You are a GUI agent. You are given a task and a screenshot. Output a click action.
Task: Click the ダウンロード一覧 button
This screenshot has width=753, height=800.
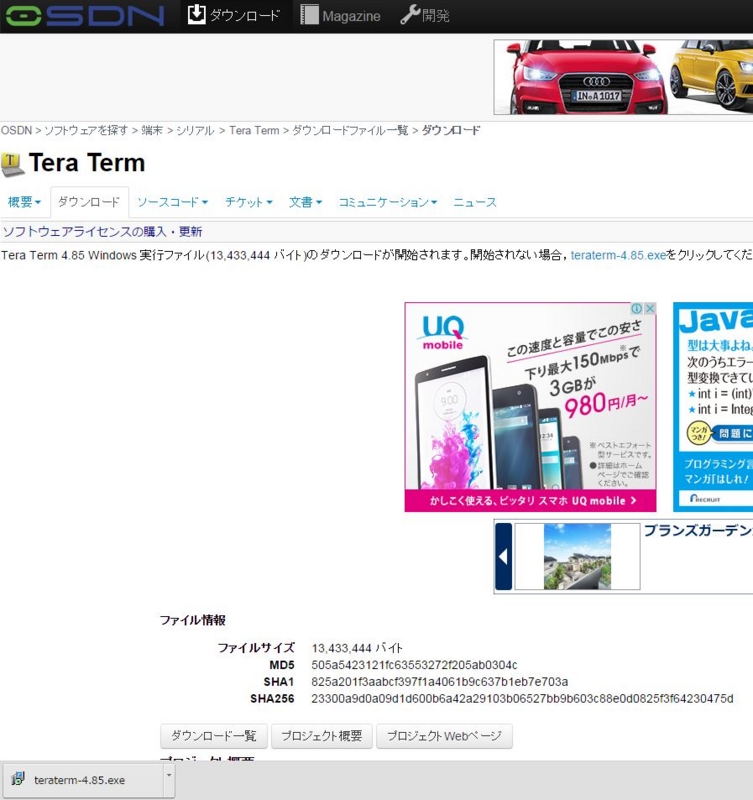(213, 736)
